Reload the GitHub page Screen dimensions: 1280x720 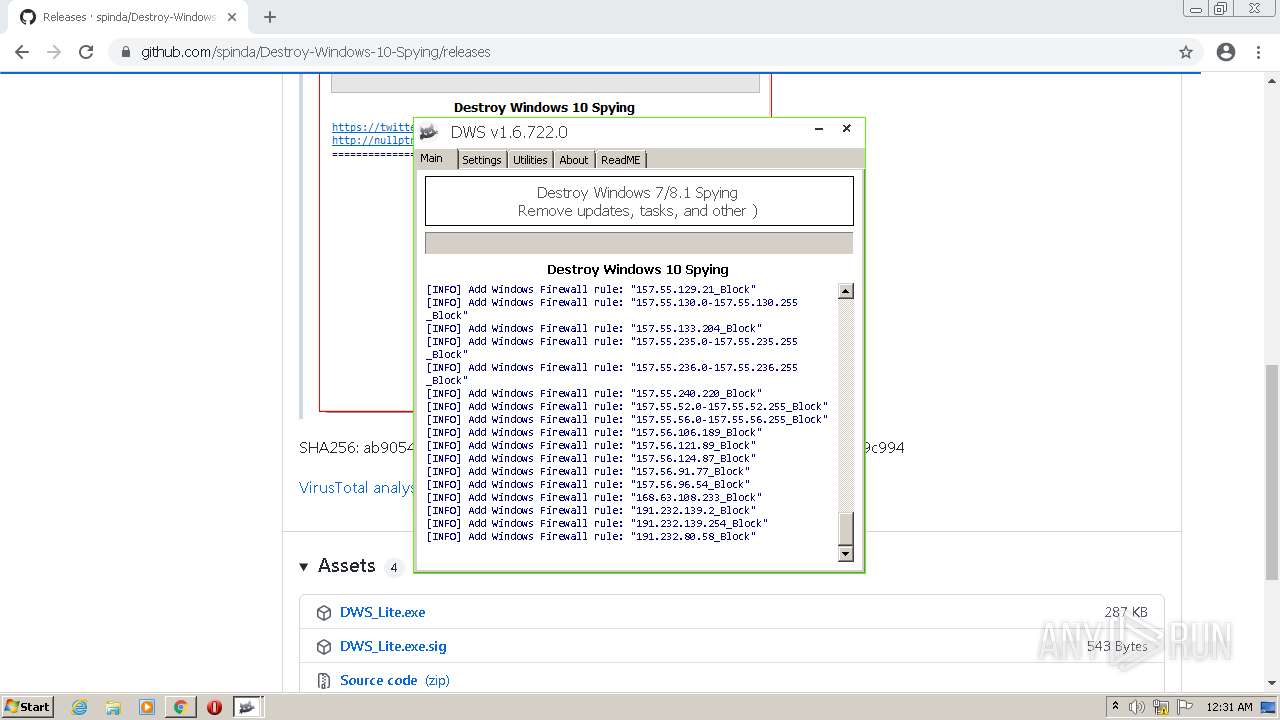click(x=86, y=52)
